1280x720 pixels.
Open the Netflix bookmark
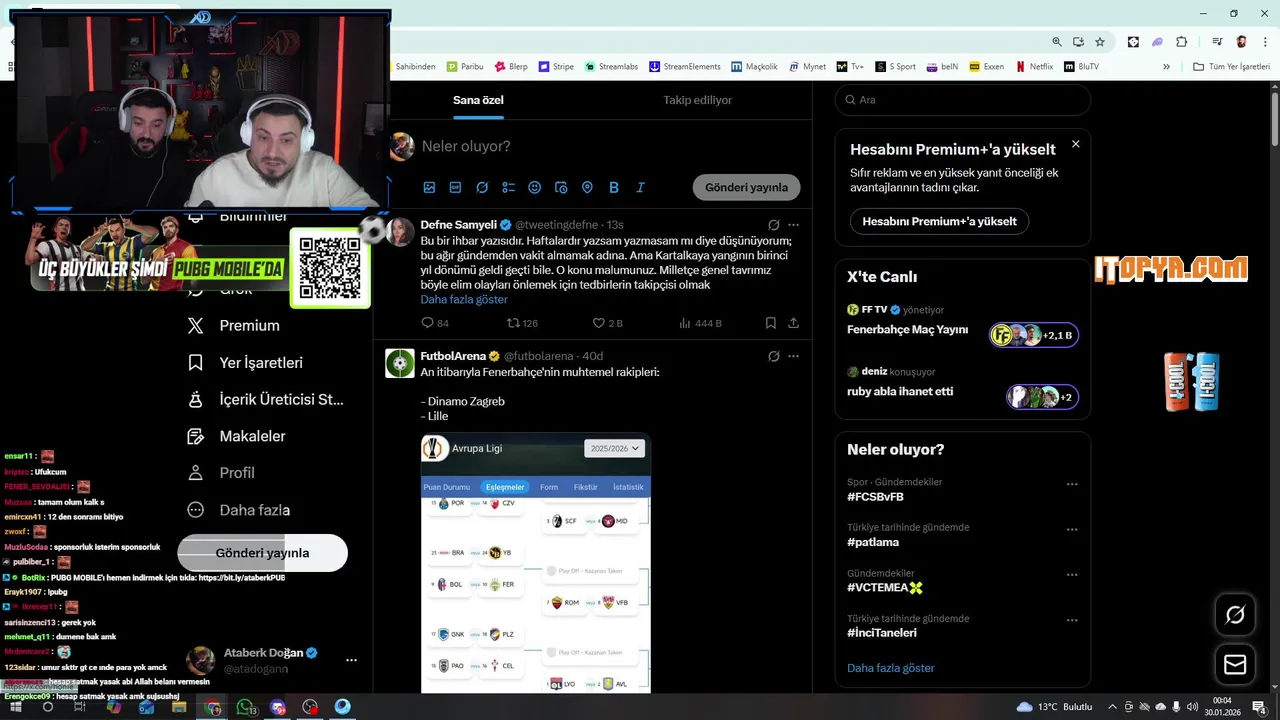click(x=1034, y=67)
